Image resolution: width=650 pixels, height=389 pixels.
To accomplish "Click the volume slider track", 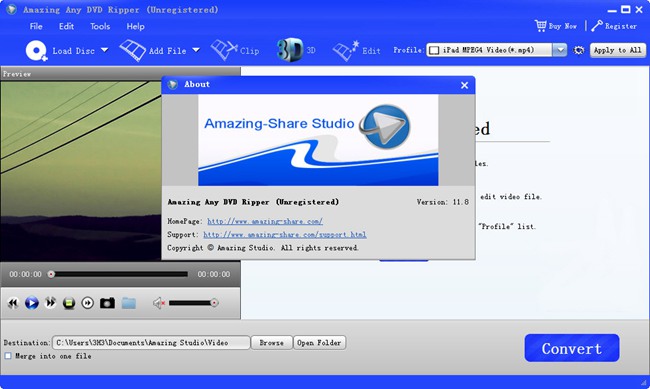I will [x=193, y=303].
